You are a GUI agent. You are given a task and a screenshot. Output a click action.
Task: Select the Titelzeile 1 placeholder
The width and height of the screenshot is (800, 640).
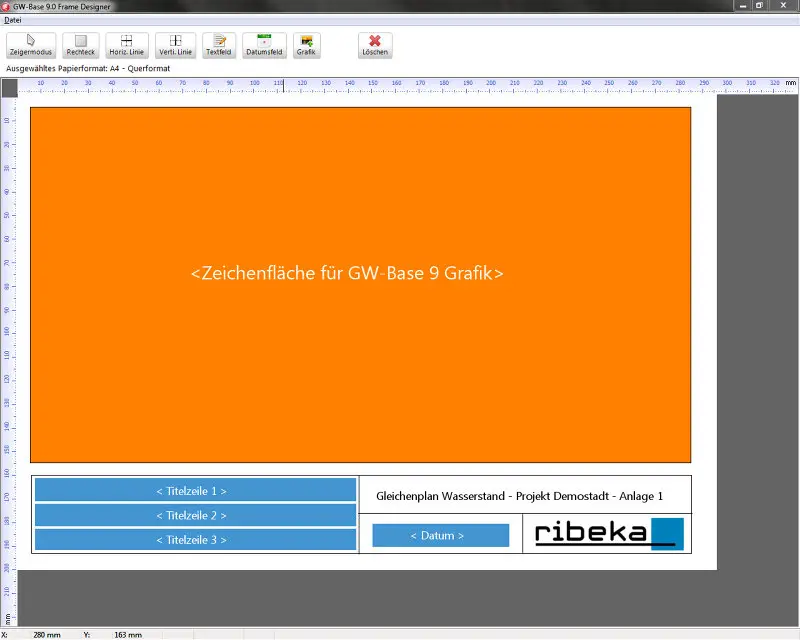[x=195, y=490]
